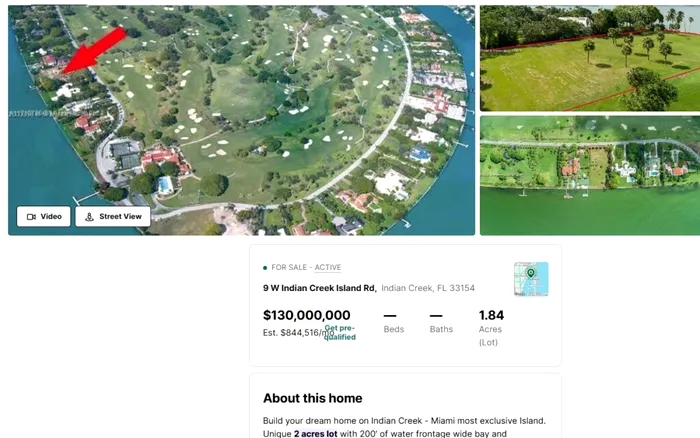Click the About this home heading

(x=312, y=398)
